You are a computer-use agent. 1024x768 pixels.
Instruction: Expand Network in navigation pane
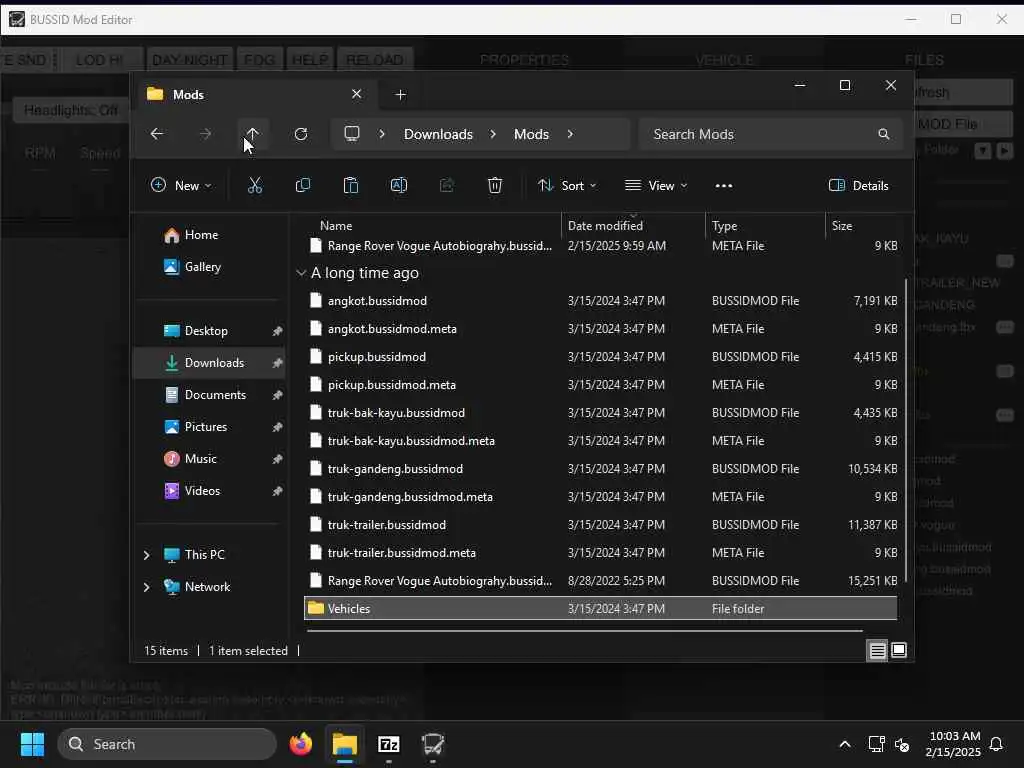pos(146,586)
